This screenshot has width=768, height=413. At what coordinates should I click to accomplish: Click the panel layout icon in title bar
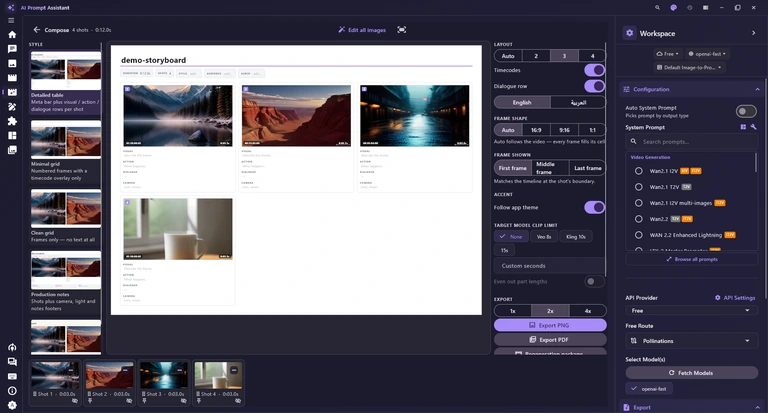tap(705, 8)
